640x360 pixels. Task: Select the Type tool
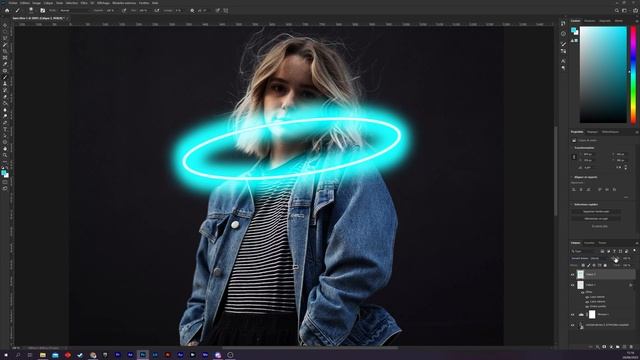click(5, 129)
